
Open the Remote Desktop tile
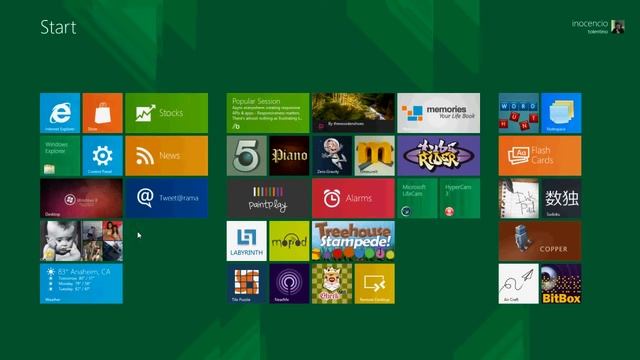pyautogui.click(x=374, y=284)
